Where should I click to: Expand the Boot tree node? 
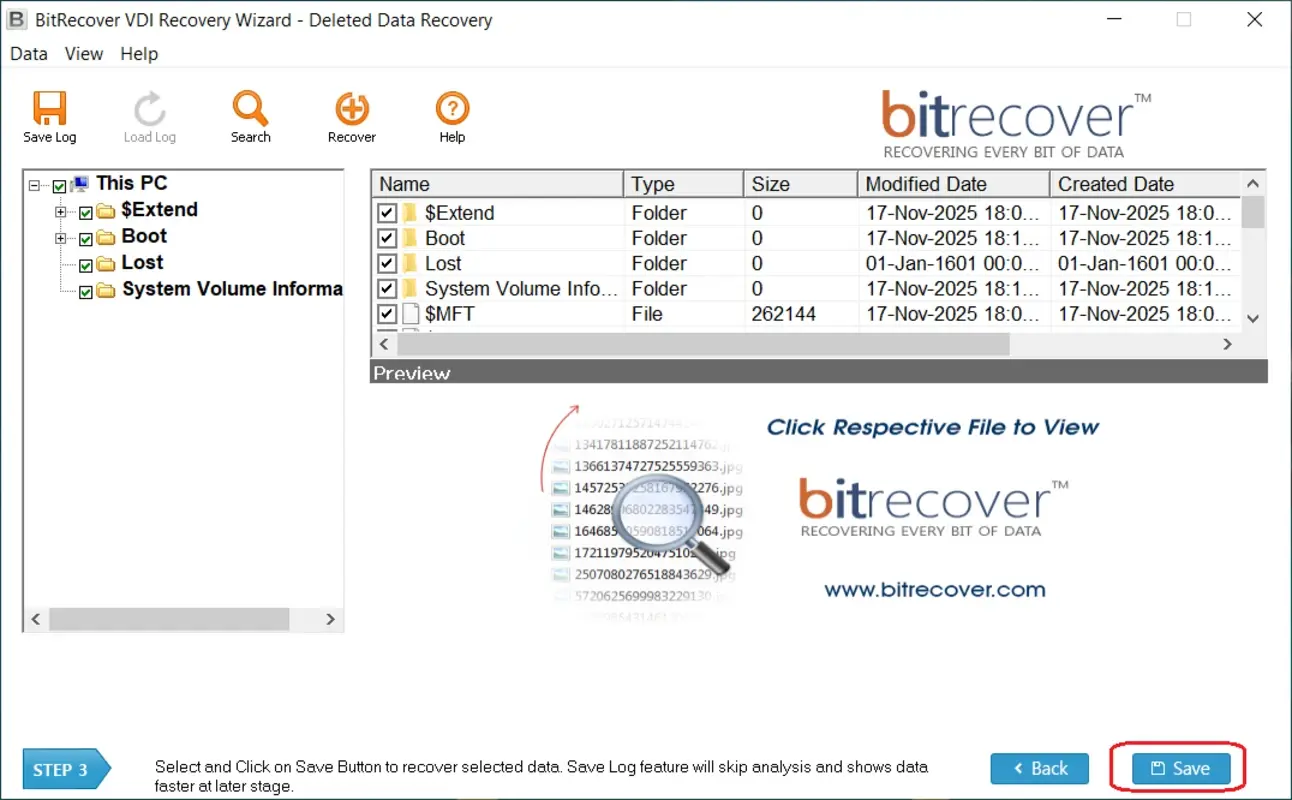(x=62, y=236)
